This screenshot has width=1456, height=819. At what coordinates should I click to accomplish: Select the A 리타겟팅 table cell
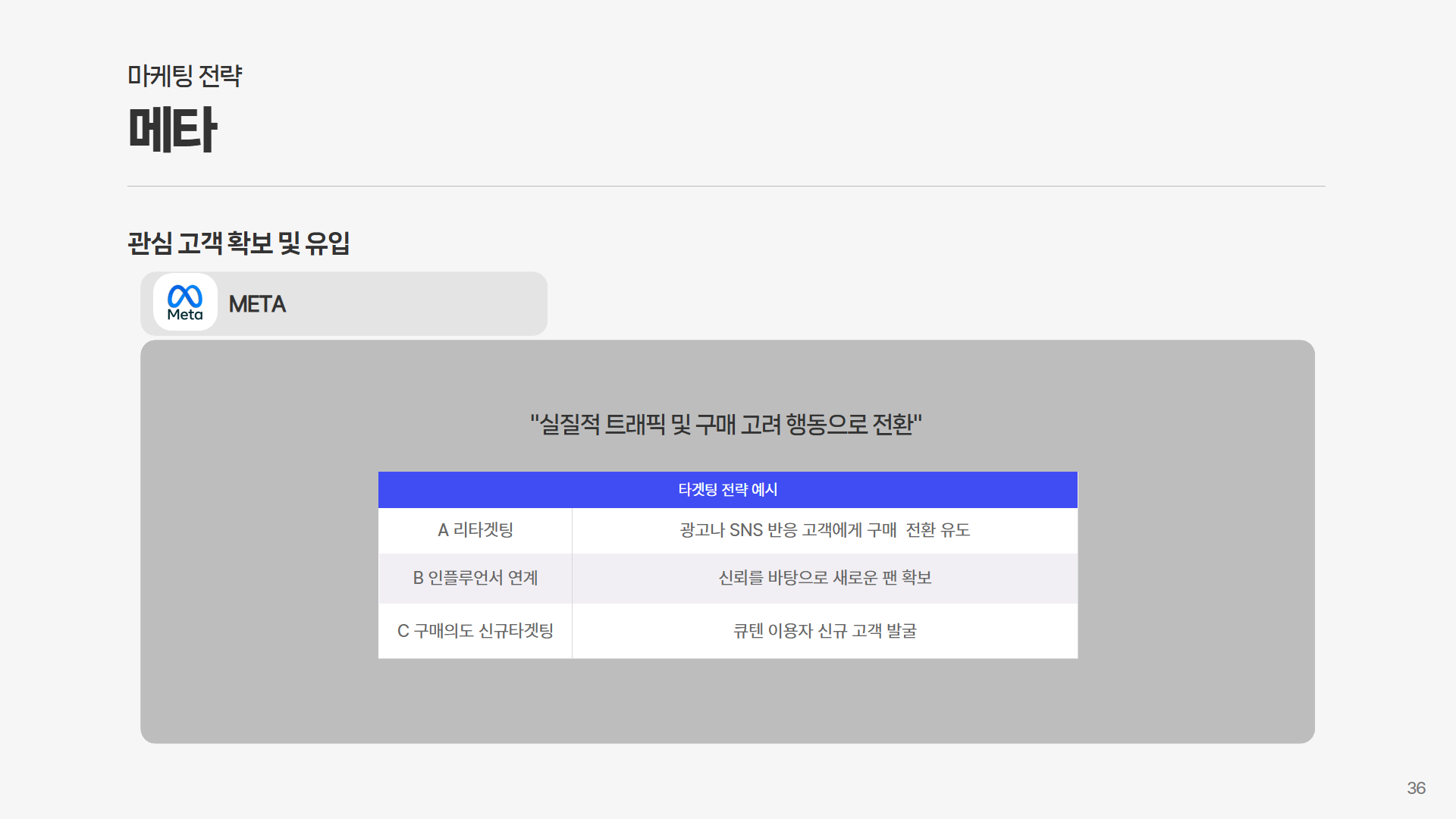(475, 530)
